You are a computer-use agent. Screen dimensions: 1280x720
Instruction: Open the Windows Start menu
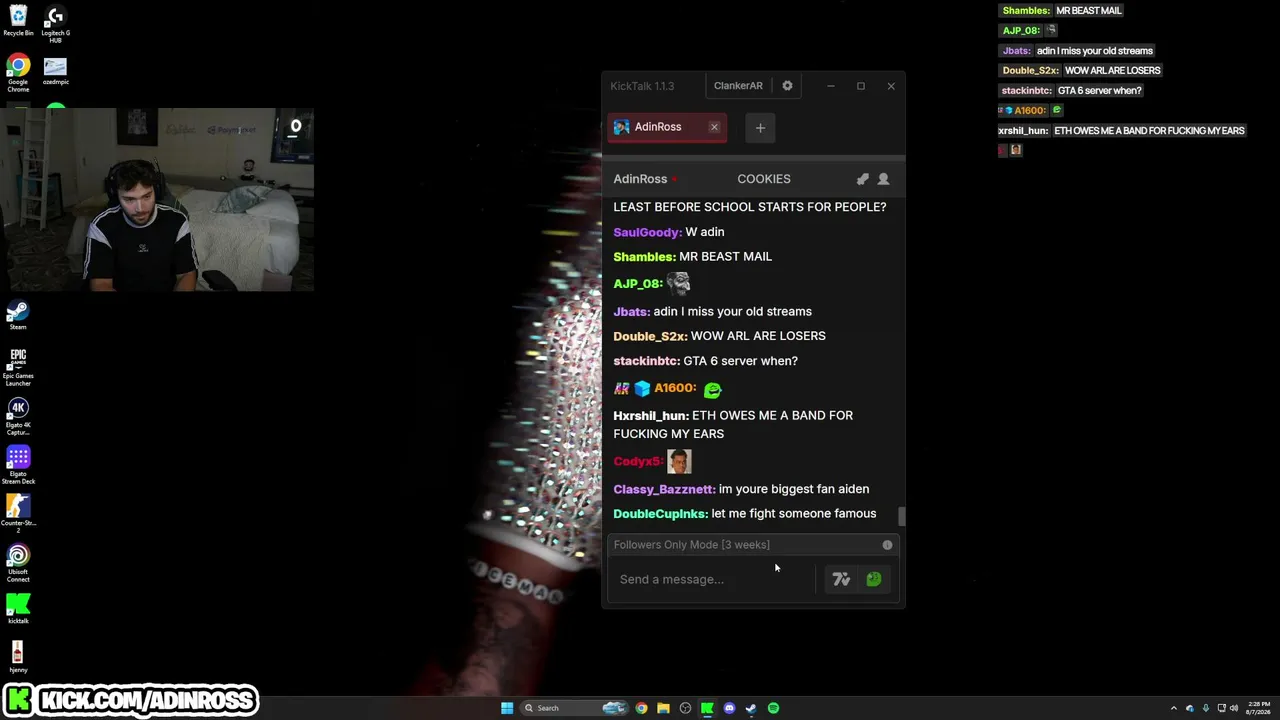coord(507,708)
